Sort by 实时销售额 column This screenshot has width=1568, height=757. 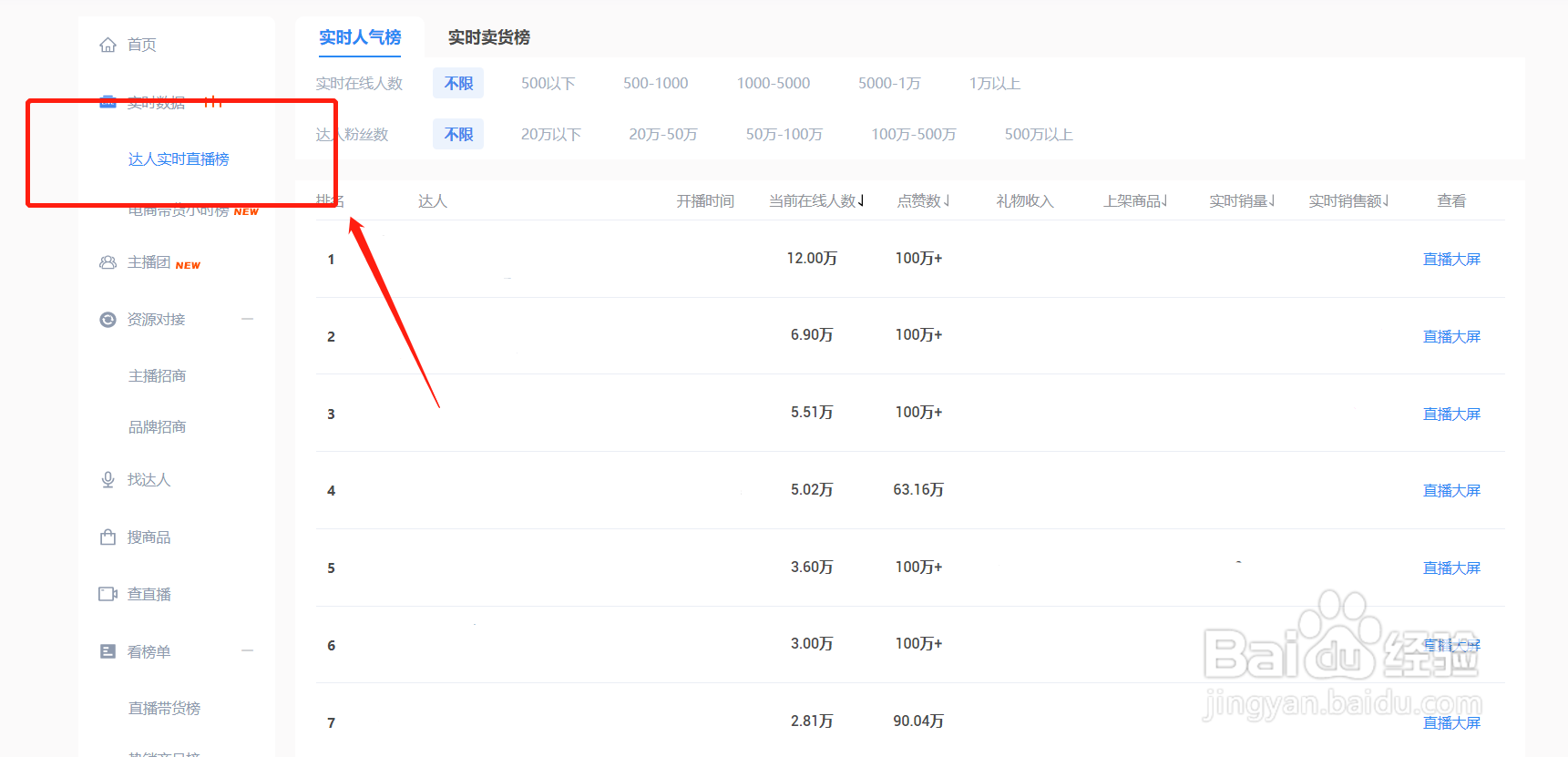click(x=1348, y=201)
